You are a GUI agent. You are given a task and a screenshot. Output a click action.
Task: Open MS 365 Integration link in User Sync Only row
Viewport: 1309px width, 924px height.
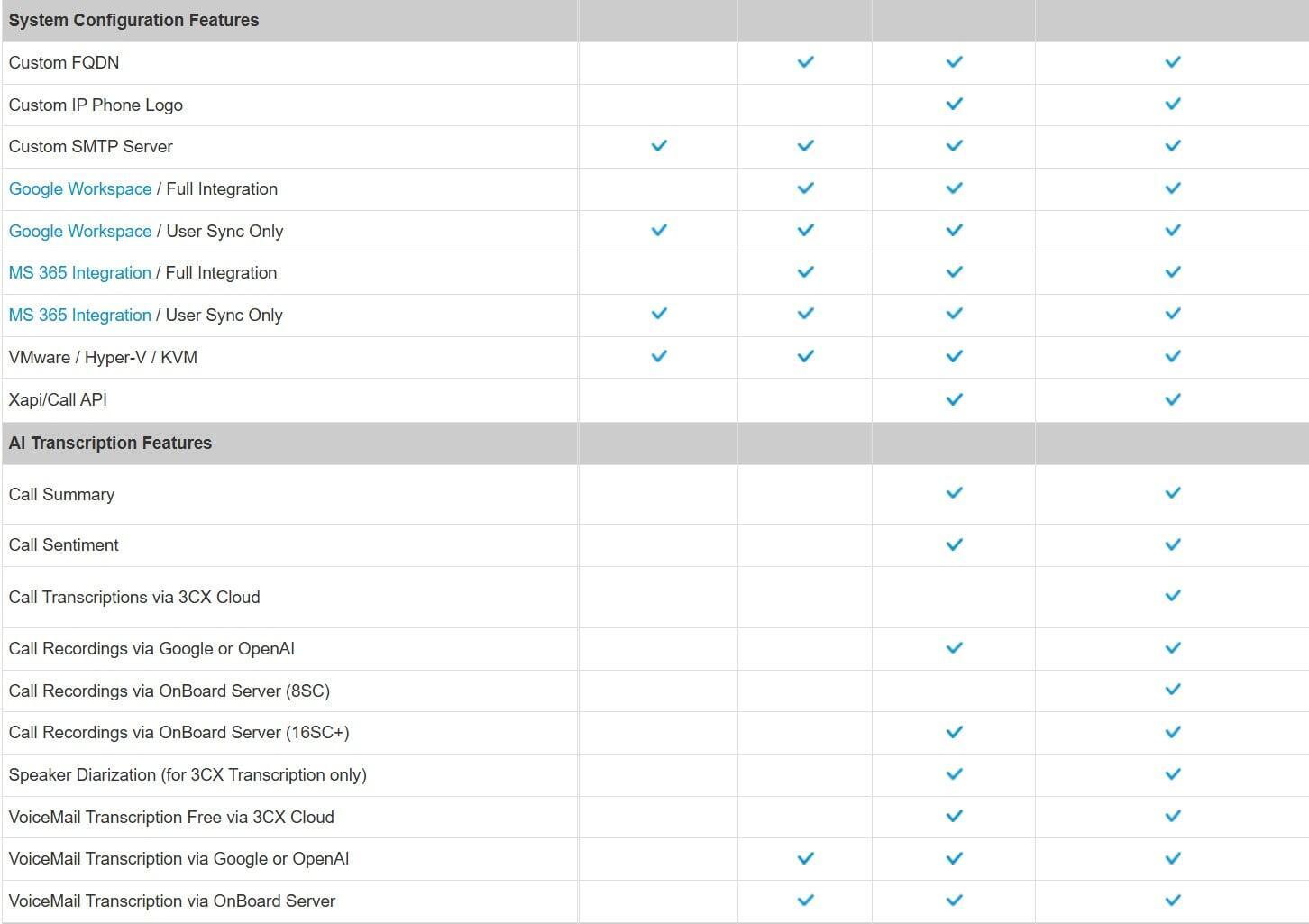80,316
